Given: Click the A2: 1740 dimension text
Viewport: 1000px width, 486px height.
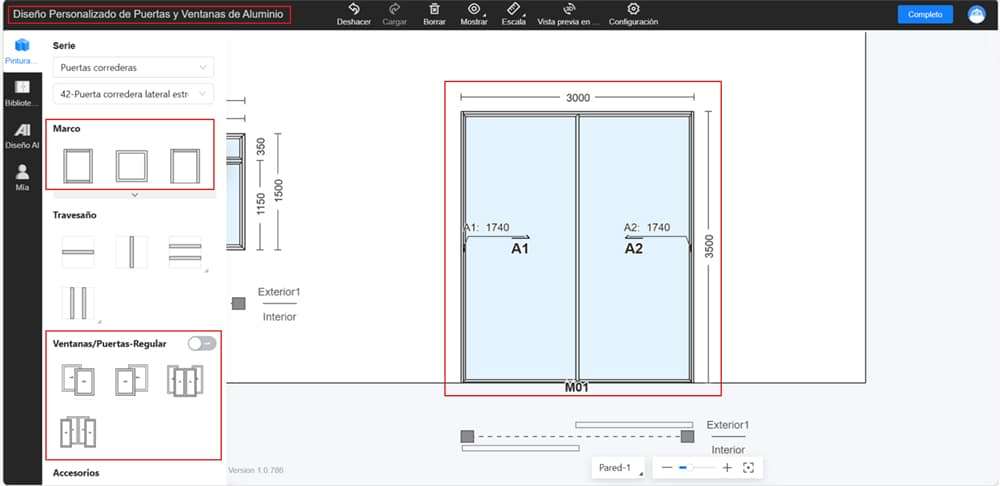Looking at the screenshot, I should [x=647, y=228].
